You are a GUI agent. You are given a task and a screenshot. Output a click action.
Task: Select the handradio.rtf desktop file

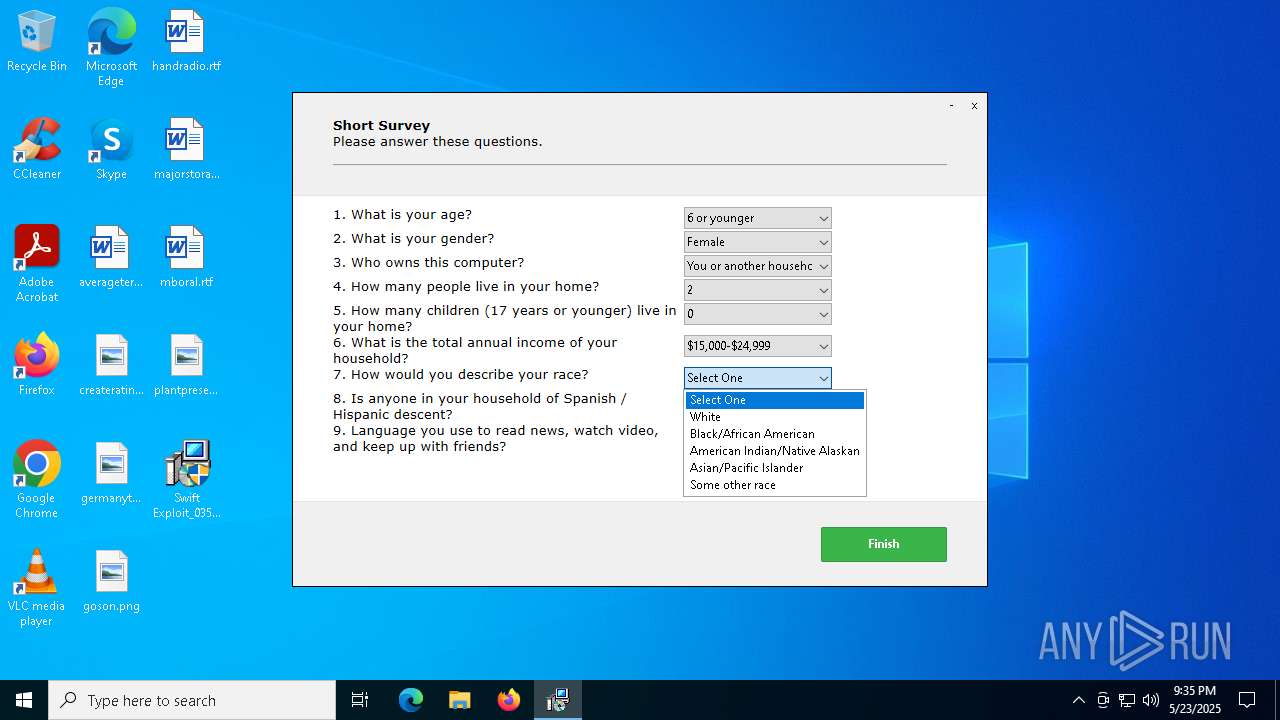pos(186,41)
